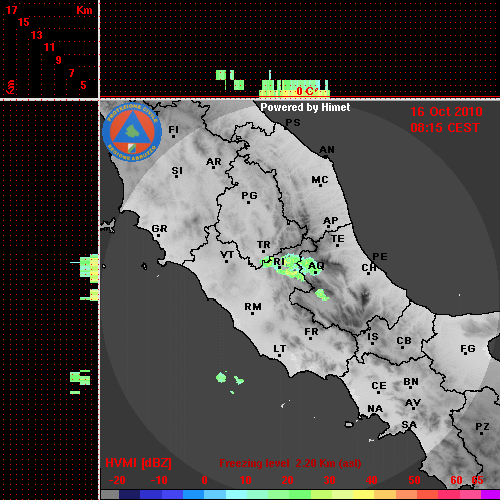Click the '11' km height label
500x500 pixels.
[x=49, y=48]
